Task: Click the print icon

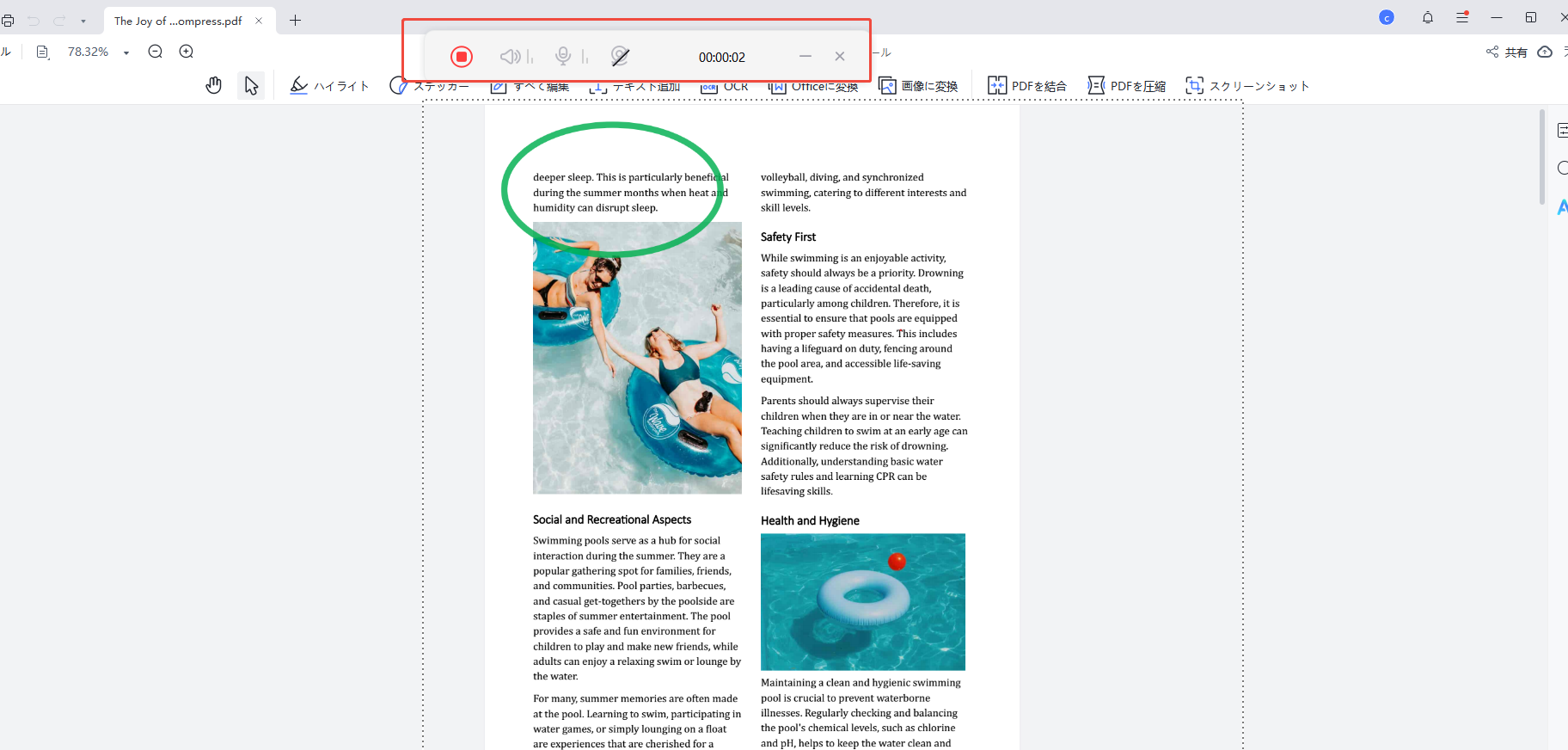Action: (x=7, y=21)
